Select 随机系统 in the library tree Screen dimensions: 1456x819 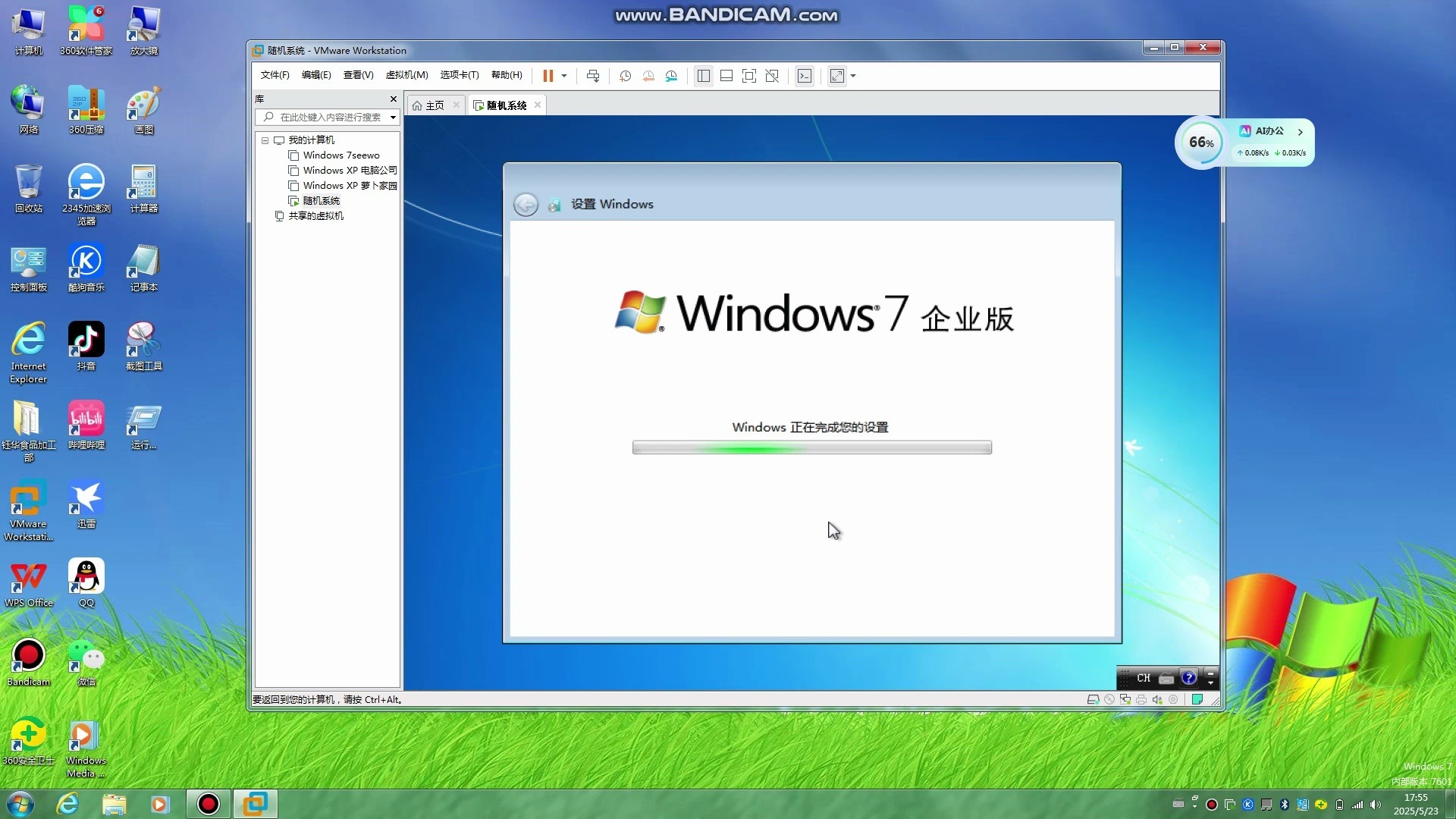pyautogui.click(x=314, y=201)
